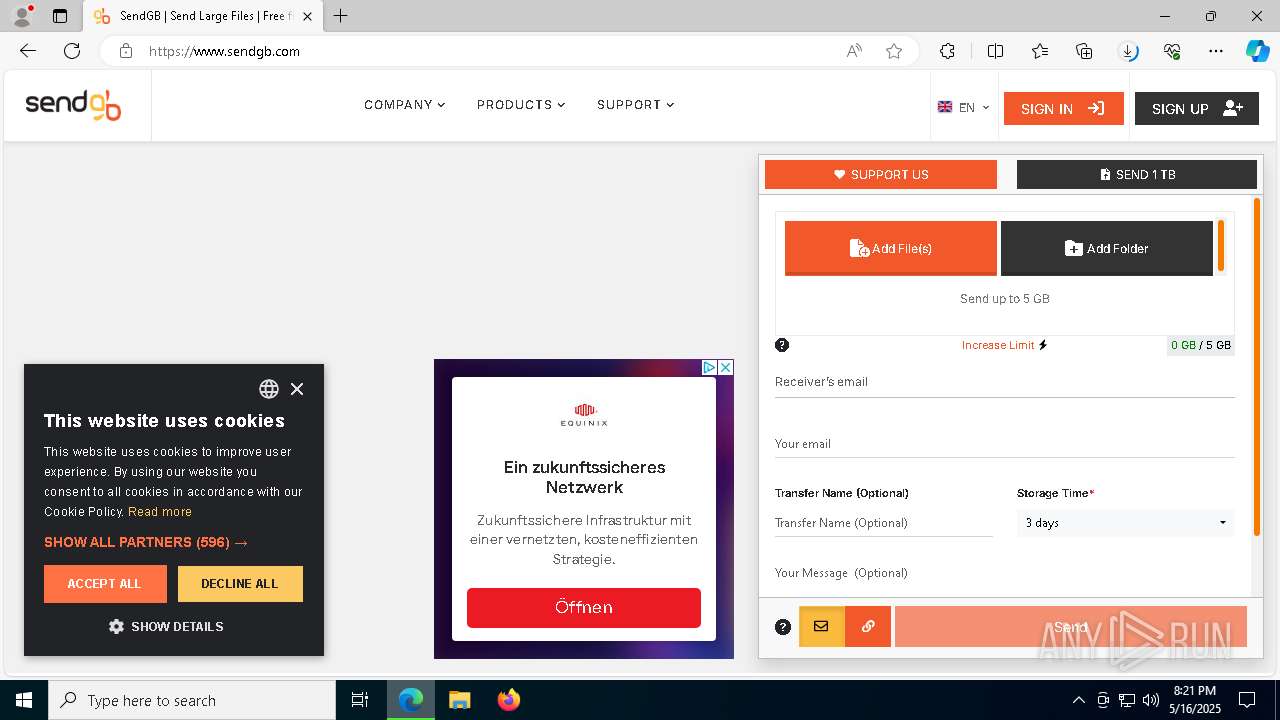Open the volume control in system tray
1280x720 pixels.
1151,700
